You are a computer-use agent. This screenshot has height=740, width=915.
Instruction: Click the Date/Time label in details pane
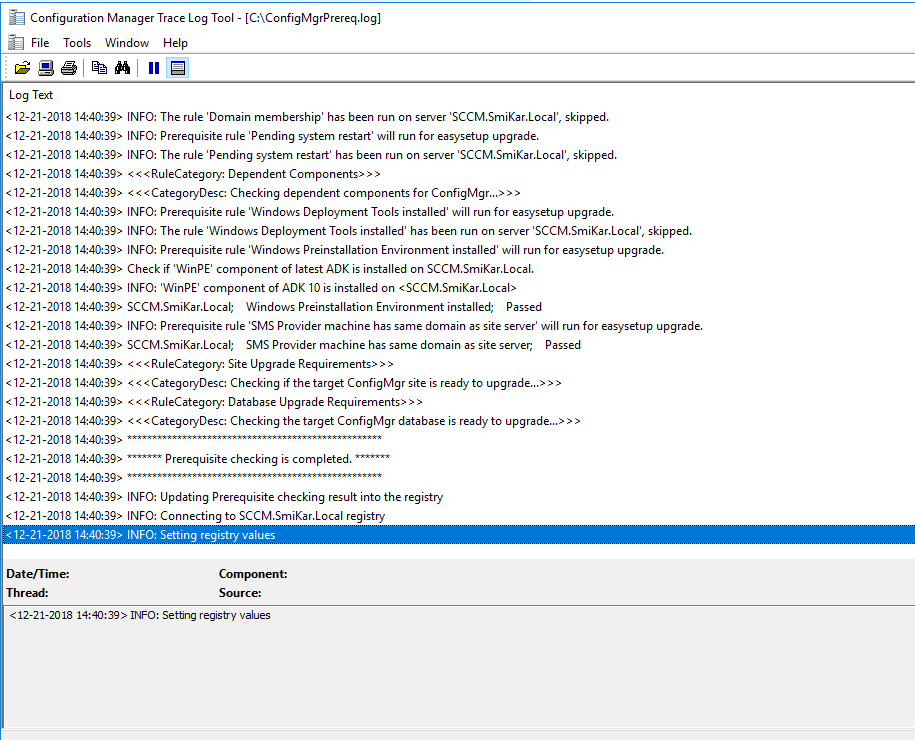(x=37, y=574)
